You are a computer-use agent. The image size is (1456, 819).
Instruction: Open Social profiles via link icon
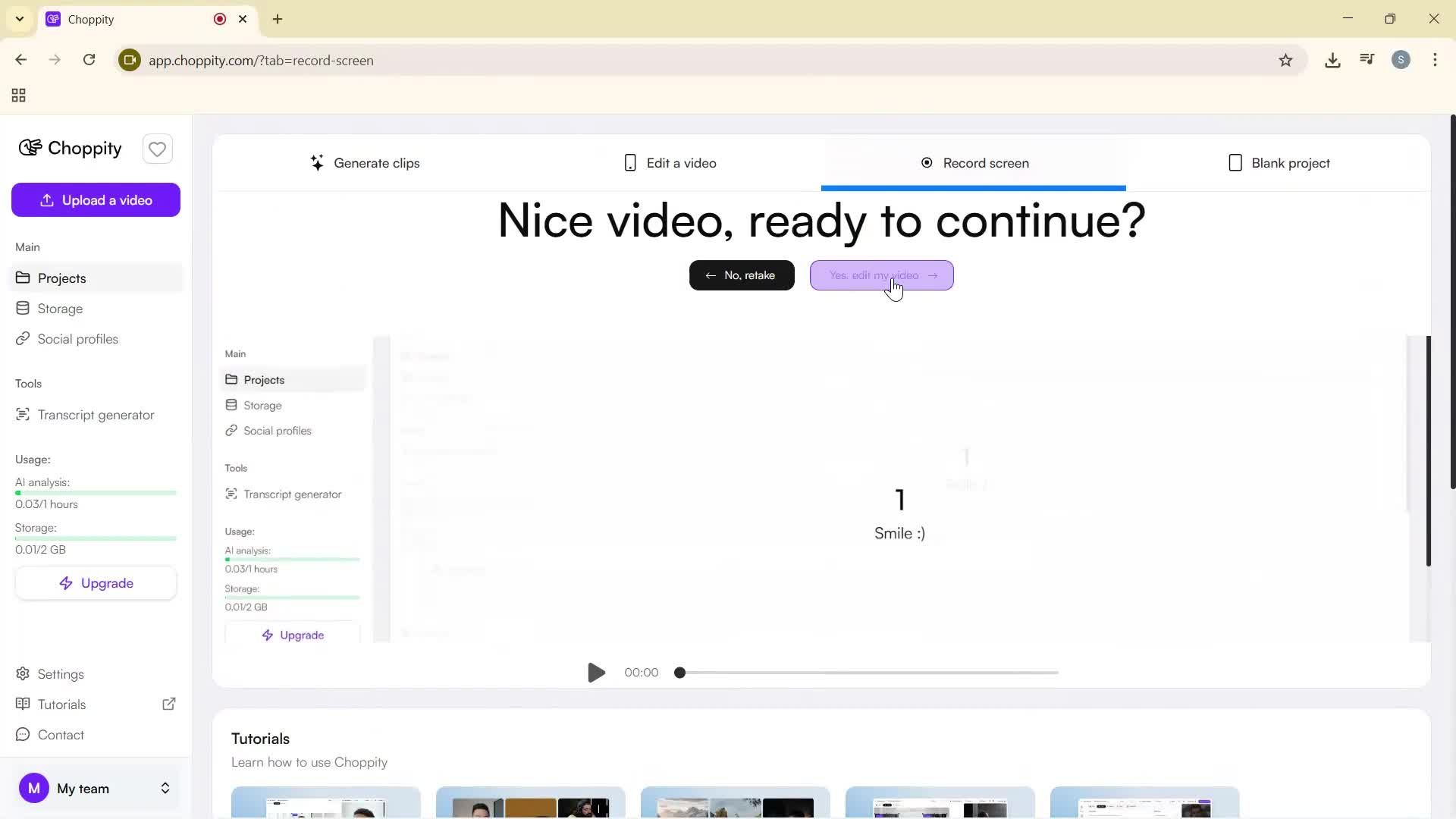pos(24,339)
